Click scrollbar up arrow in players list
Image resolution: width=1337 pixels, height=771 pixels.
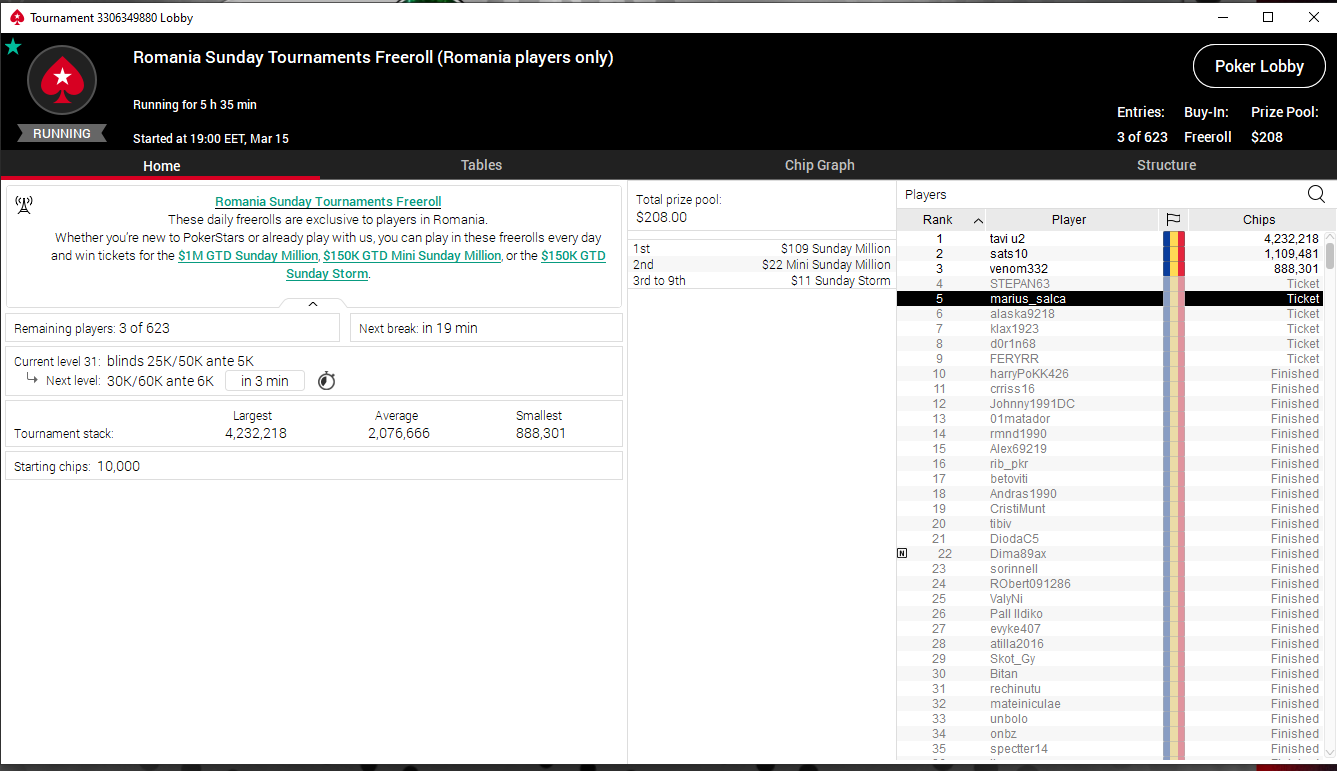[x=1329, y=237]
